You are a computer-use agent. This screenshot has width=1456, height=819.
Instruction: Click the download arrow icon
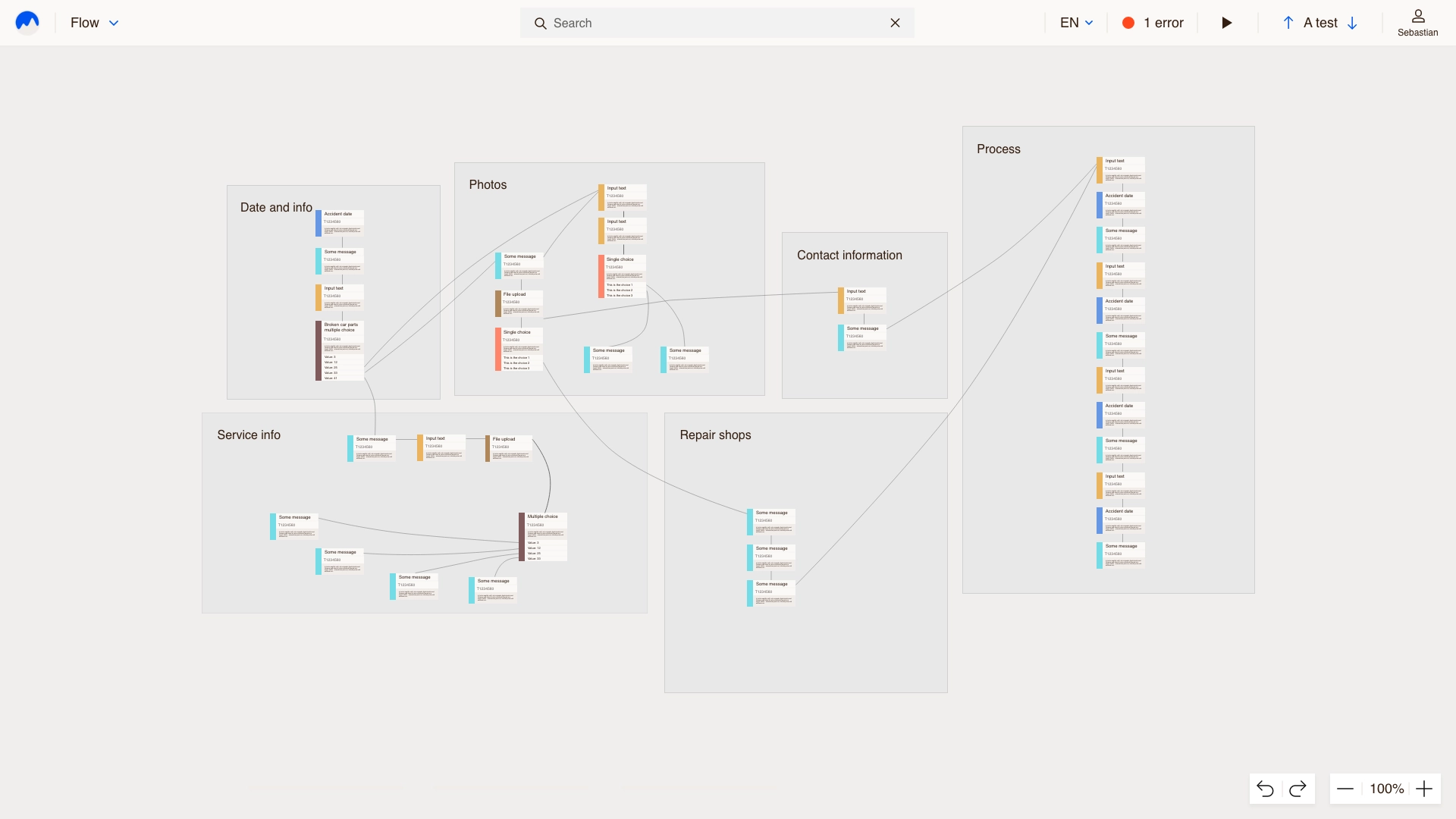coord(1352,23)
